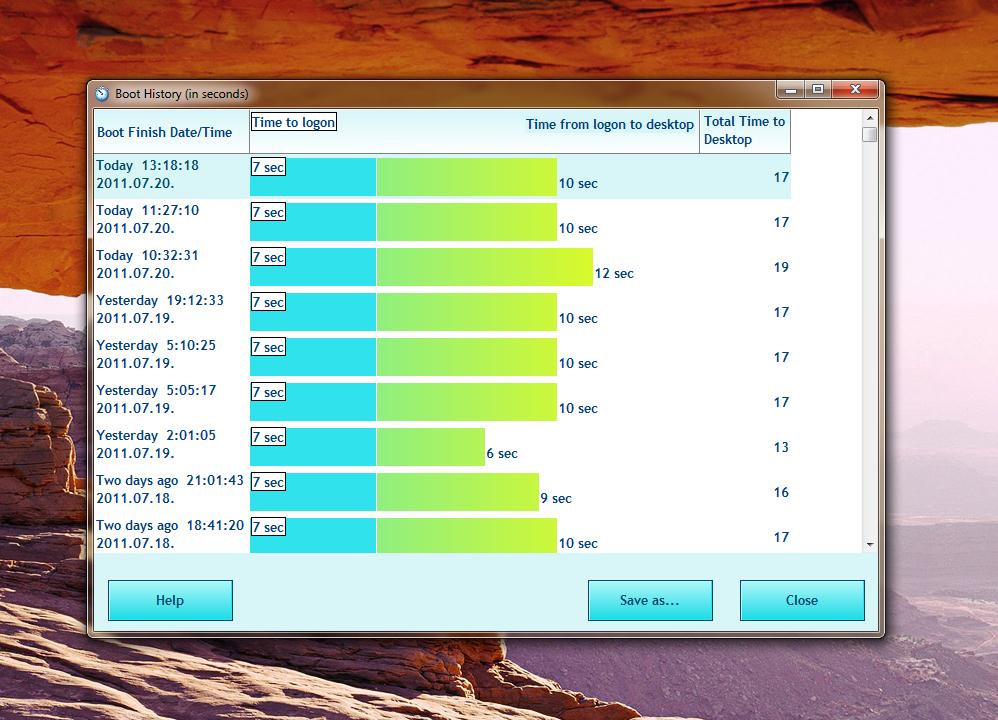Click the stopwatch icon in title bar
This screenshot has height=720, width=998.
[102, 94]
